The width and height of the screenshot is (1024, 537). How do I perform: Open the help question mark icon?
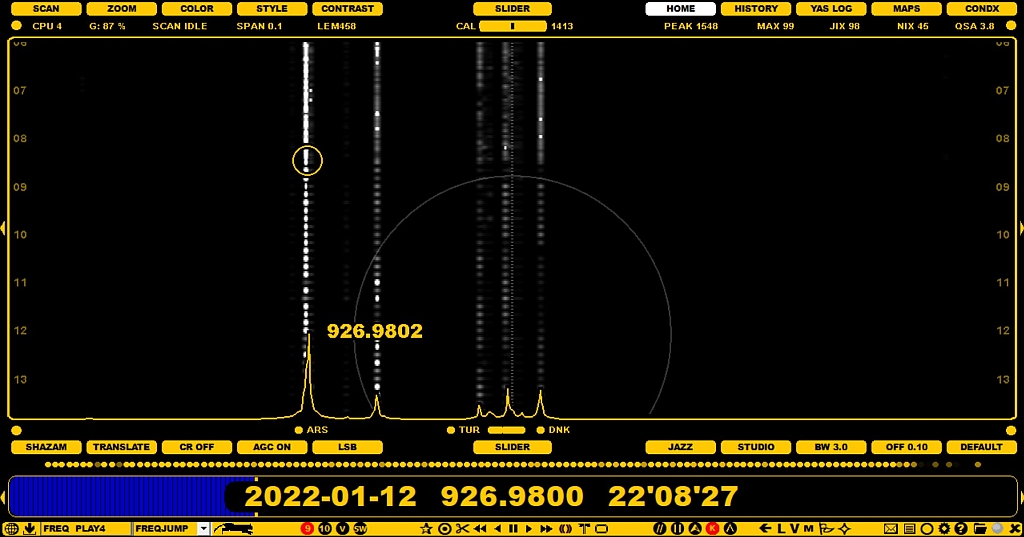pyautogui.click(x=960, y=528)
